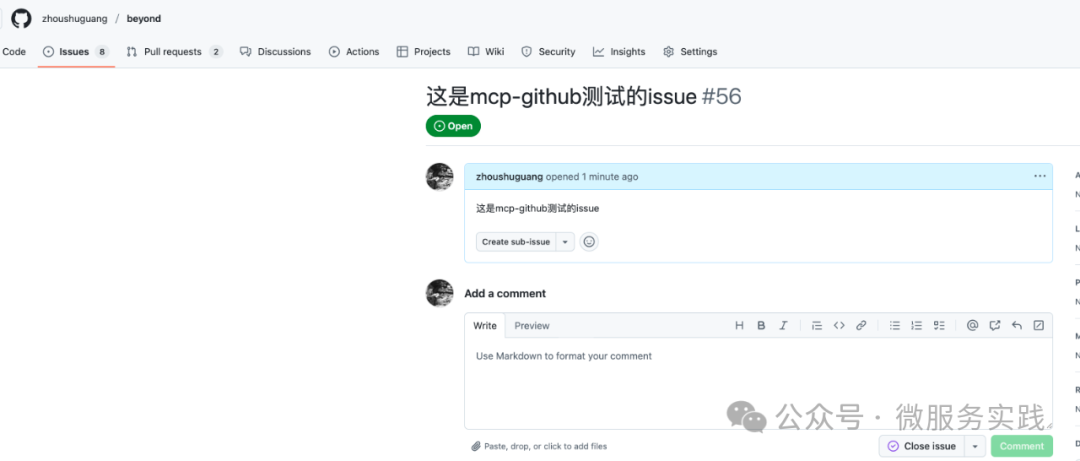Switch to the Preview tab
The image size is (1080, 461).
click(x=532, y=326)
